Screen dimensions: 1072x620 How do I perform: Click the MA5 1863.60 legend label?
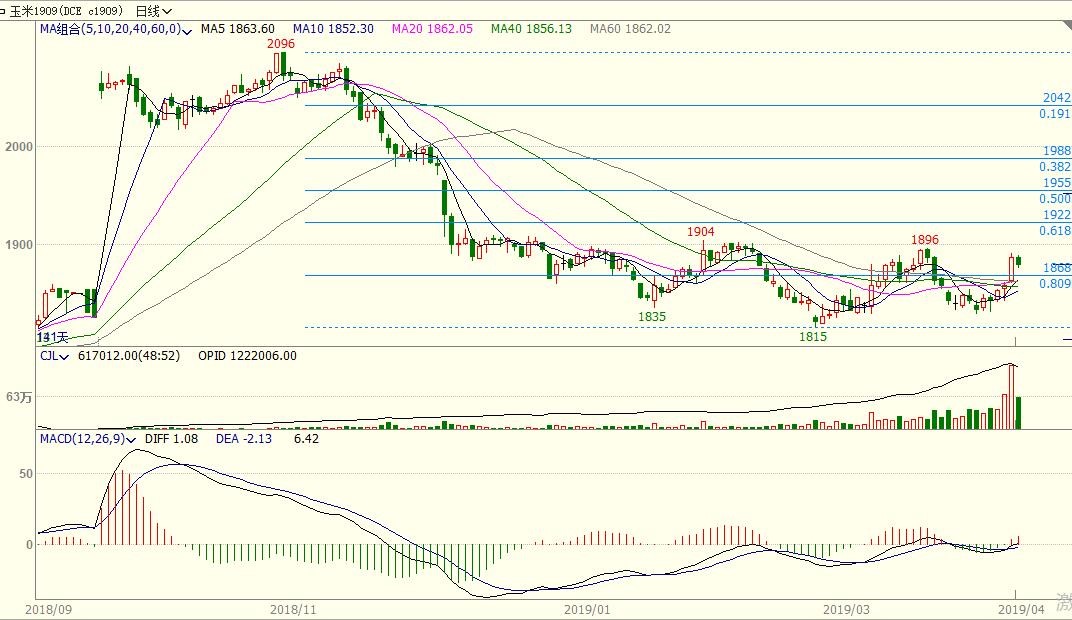(x=237, y=29)
